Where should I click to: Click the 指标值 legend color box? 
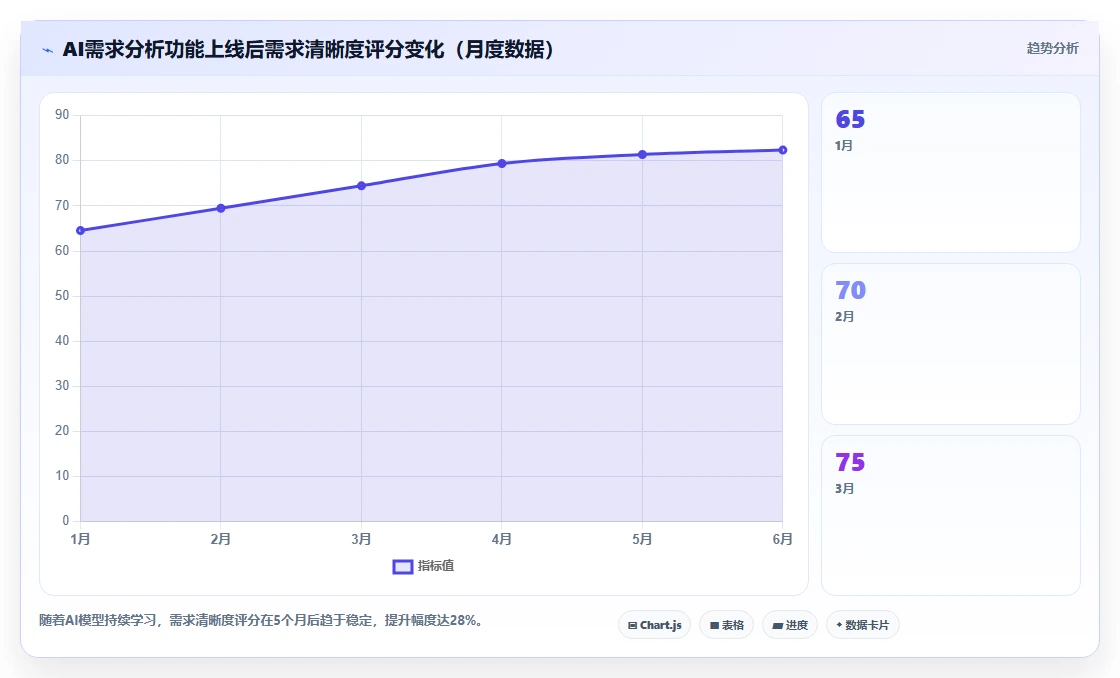point(403,567)
